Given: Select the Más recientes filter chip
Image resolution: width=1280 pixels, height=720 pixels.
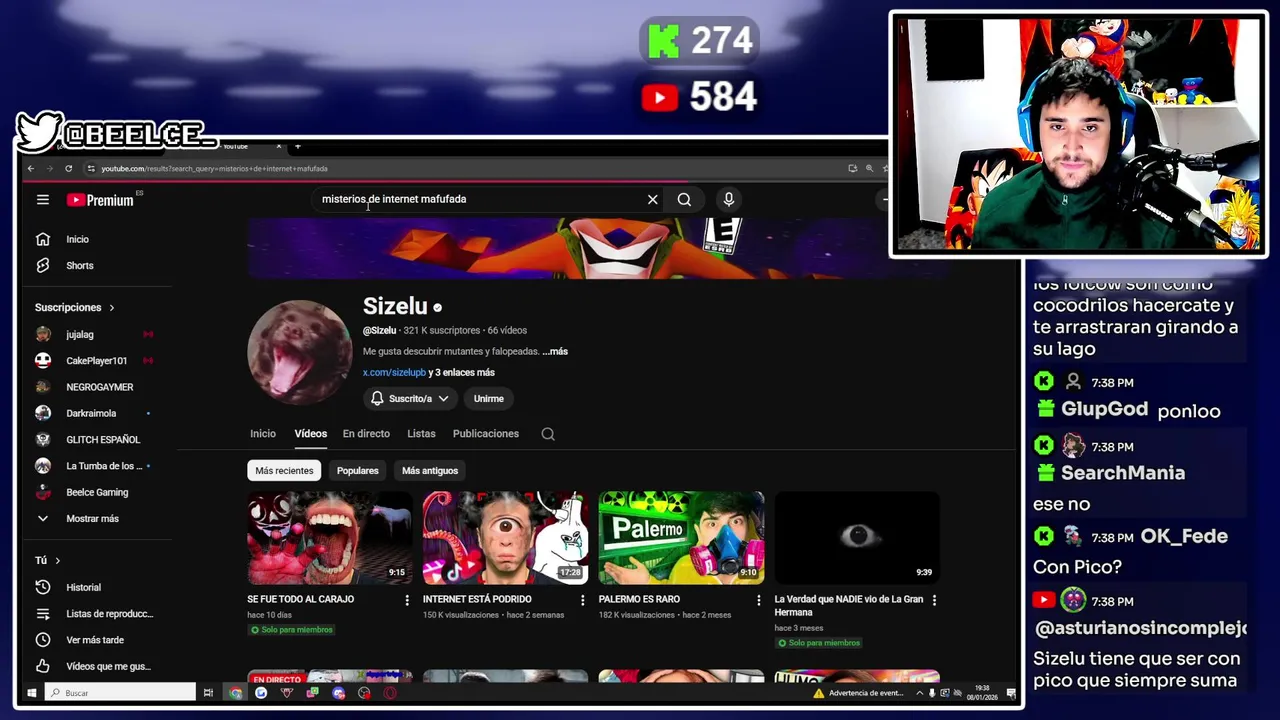Looking at the screenshot, I should click(284, 471).
